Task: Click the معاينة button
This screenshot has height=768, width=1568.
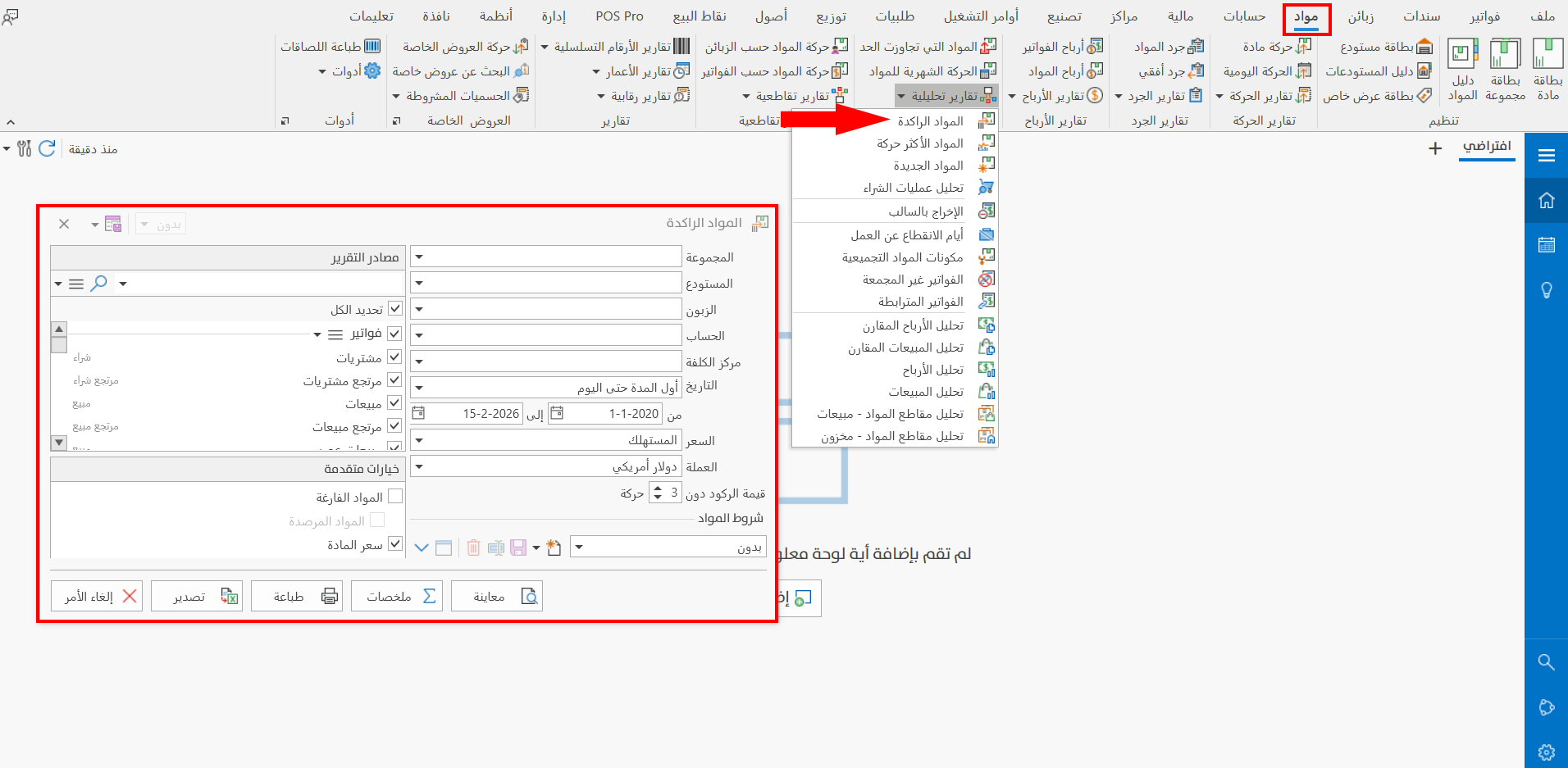Action: pos(496,596)
